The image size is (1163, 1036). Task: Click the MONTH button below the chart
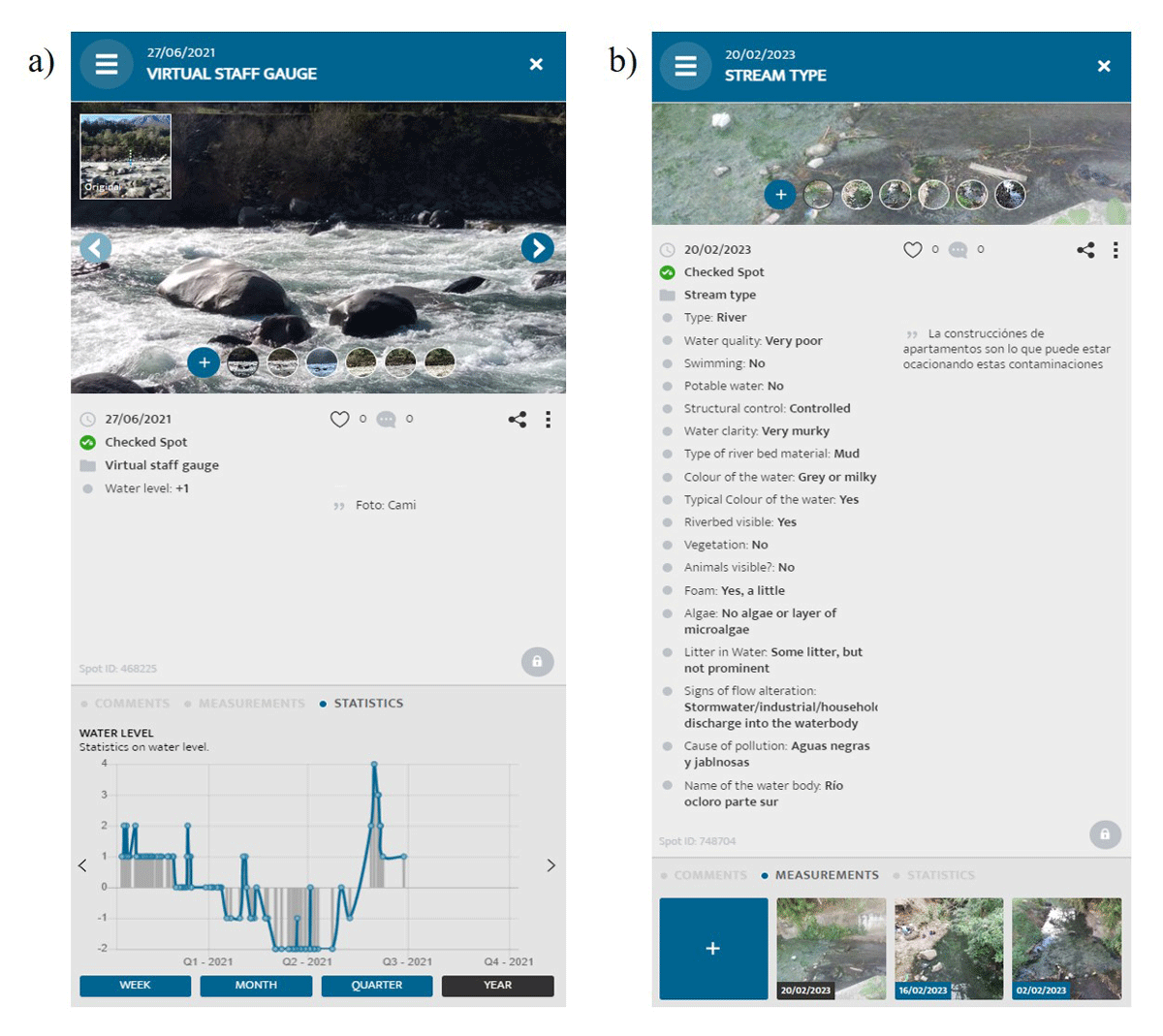point(256,986)
